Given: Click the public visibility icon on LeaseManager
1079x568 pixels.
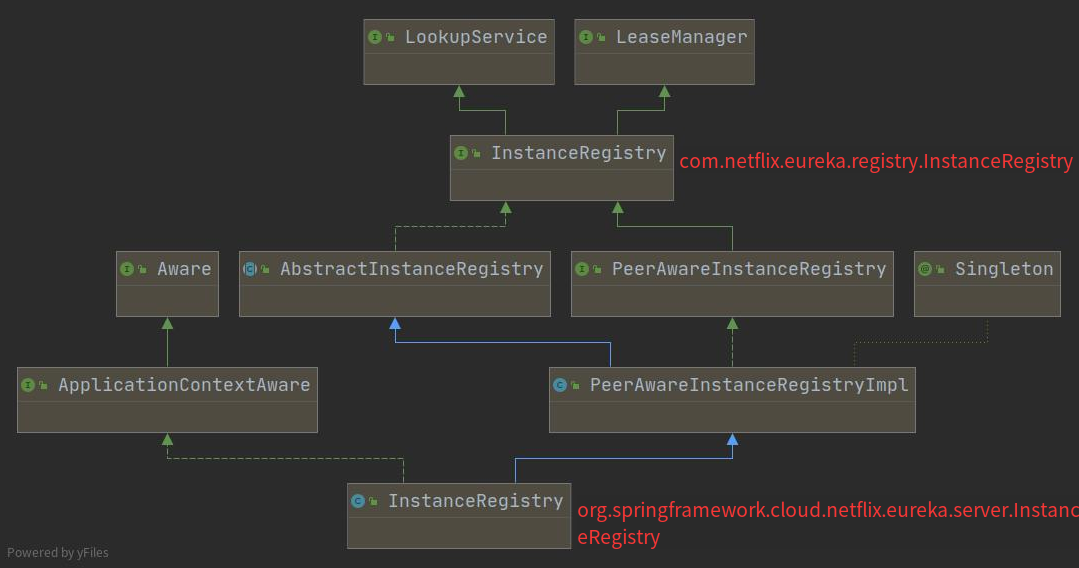Looking at the screenshot, I should [x=601, y=37].
